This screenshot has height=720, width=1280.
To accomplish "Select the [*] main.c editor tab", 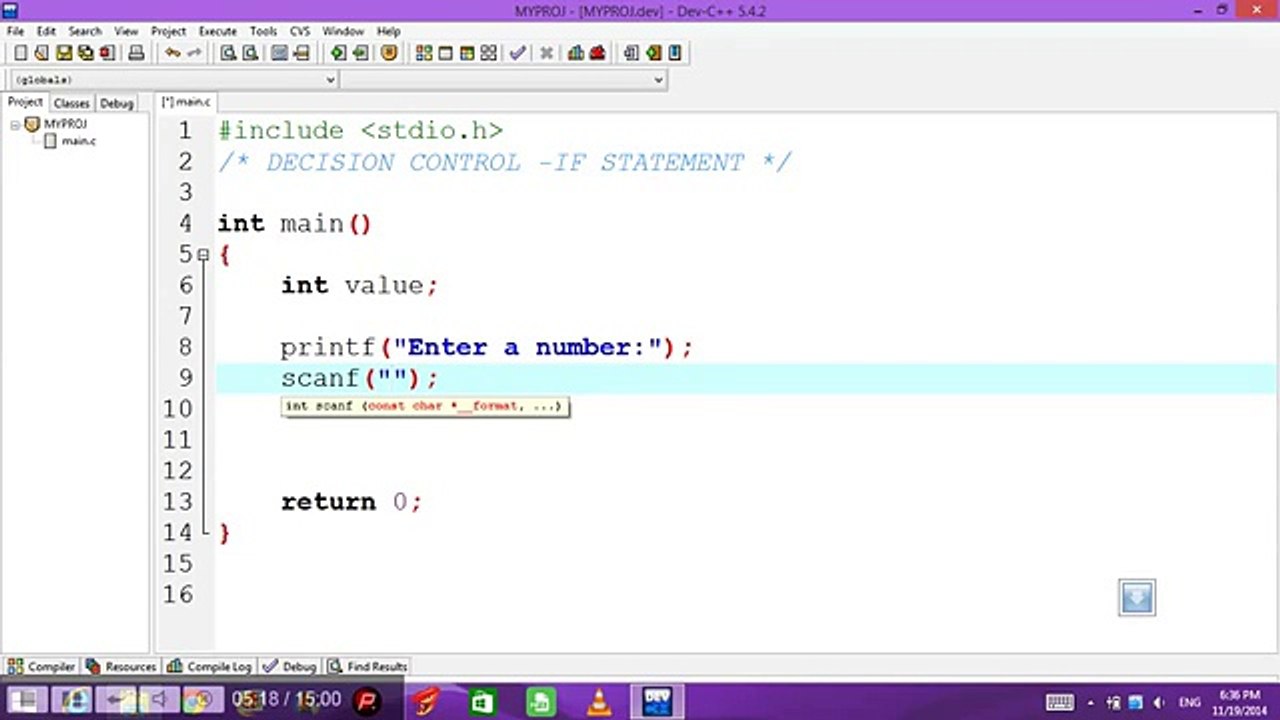I will (x=186, y=102).
